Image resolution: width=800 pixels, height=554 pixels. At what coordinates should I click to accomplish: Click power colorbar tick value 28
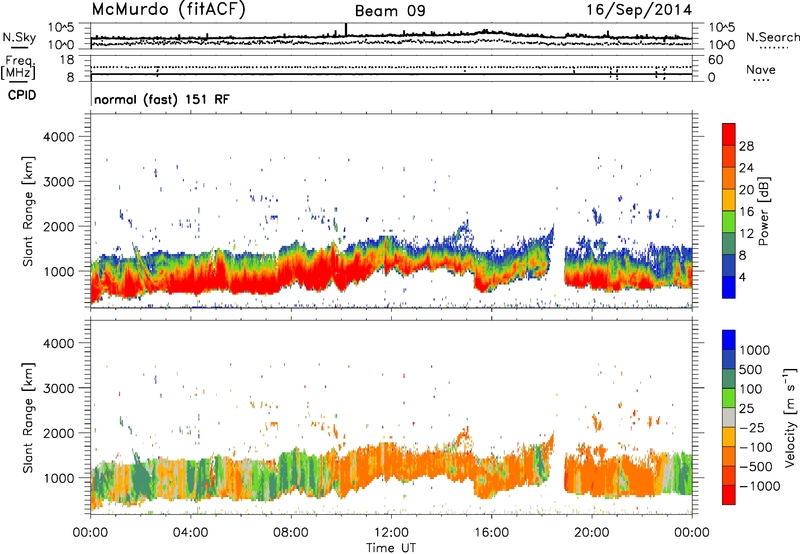tap(746, 146)
